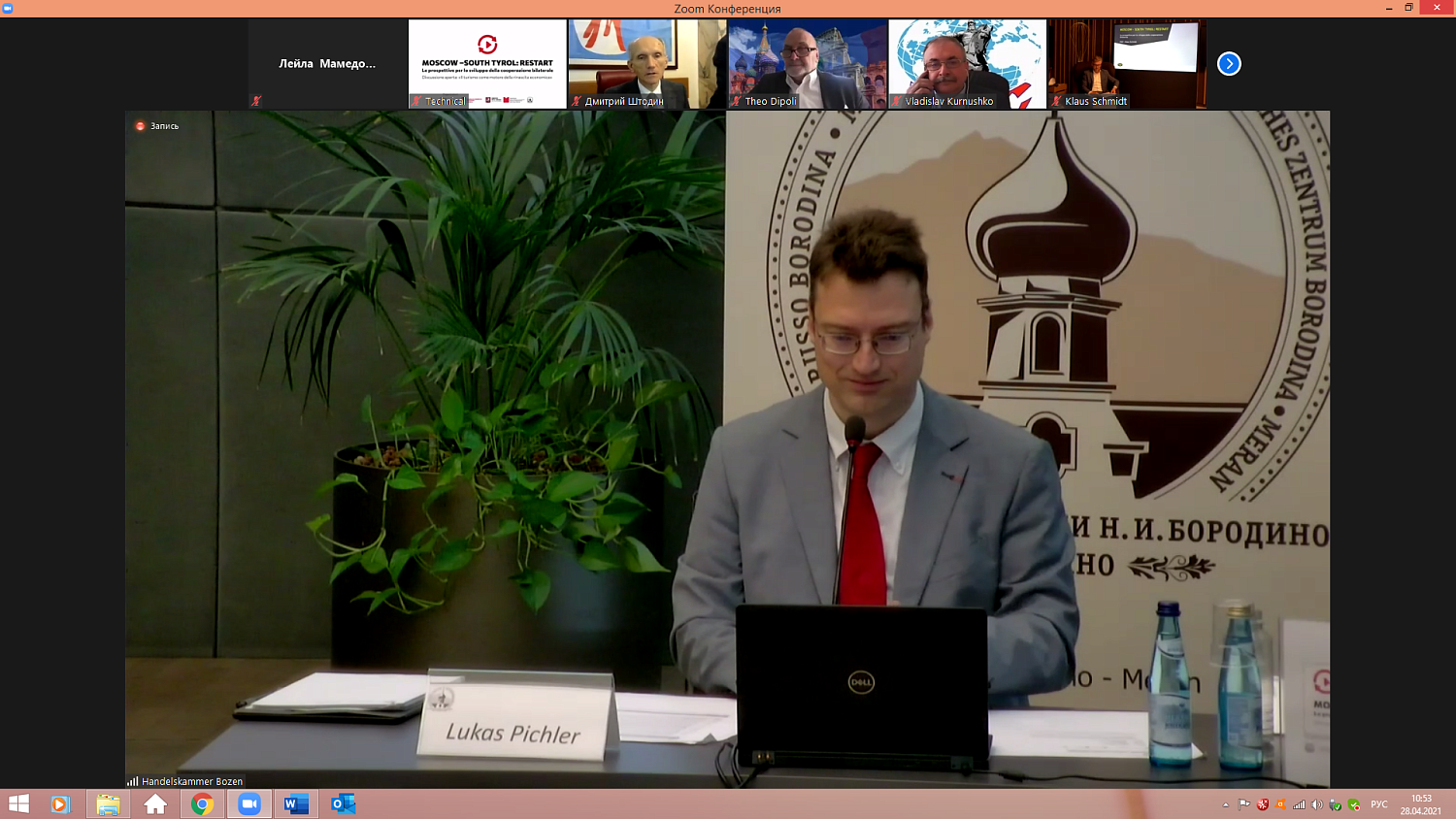Switch to Google Chrome in taskbar

[x=202, y=803]
